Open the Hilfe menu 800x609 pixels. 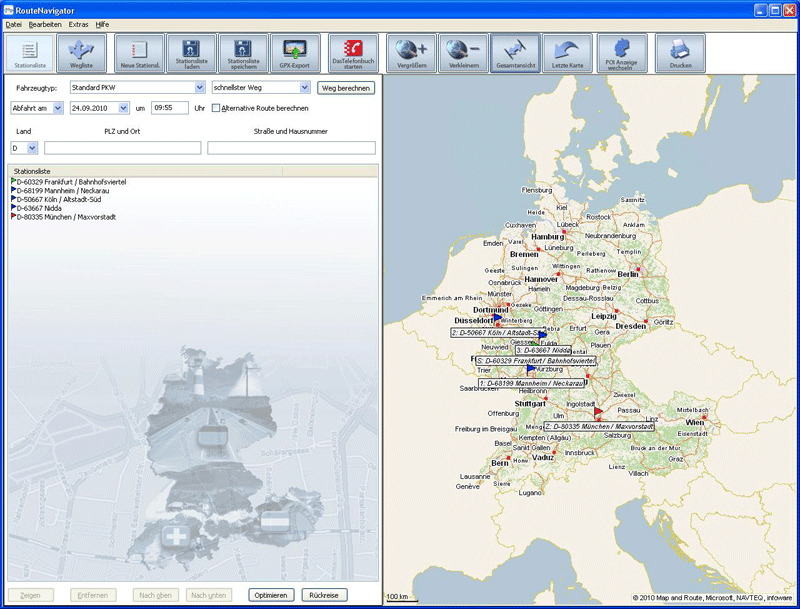point(102,24)
